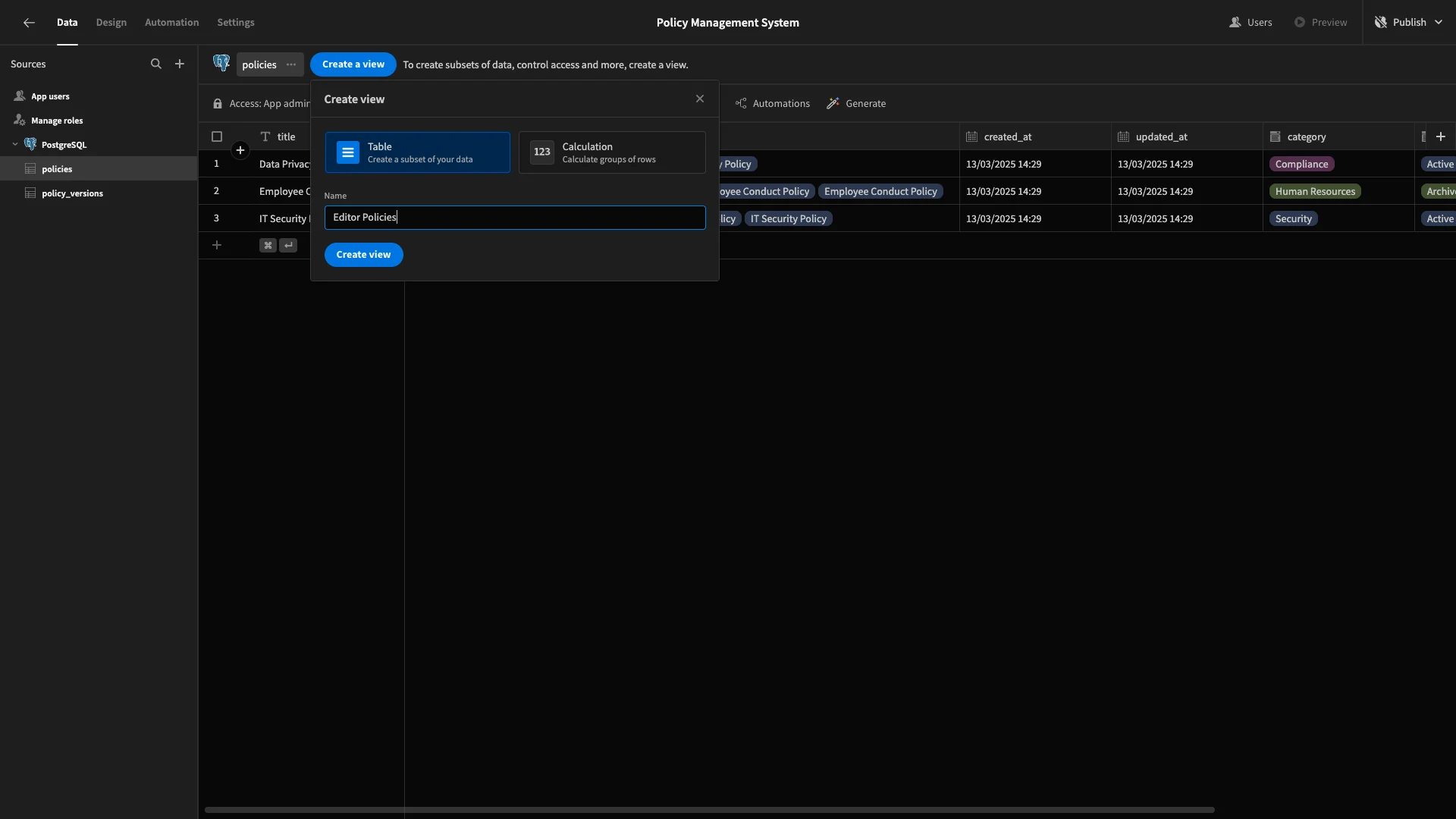Collapse the PostgreSQL source tree
Viewport: 1456px width, 819px height.
(15, 145)
